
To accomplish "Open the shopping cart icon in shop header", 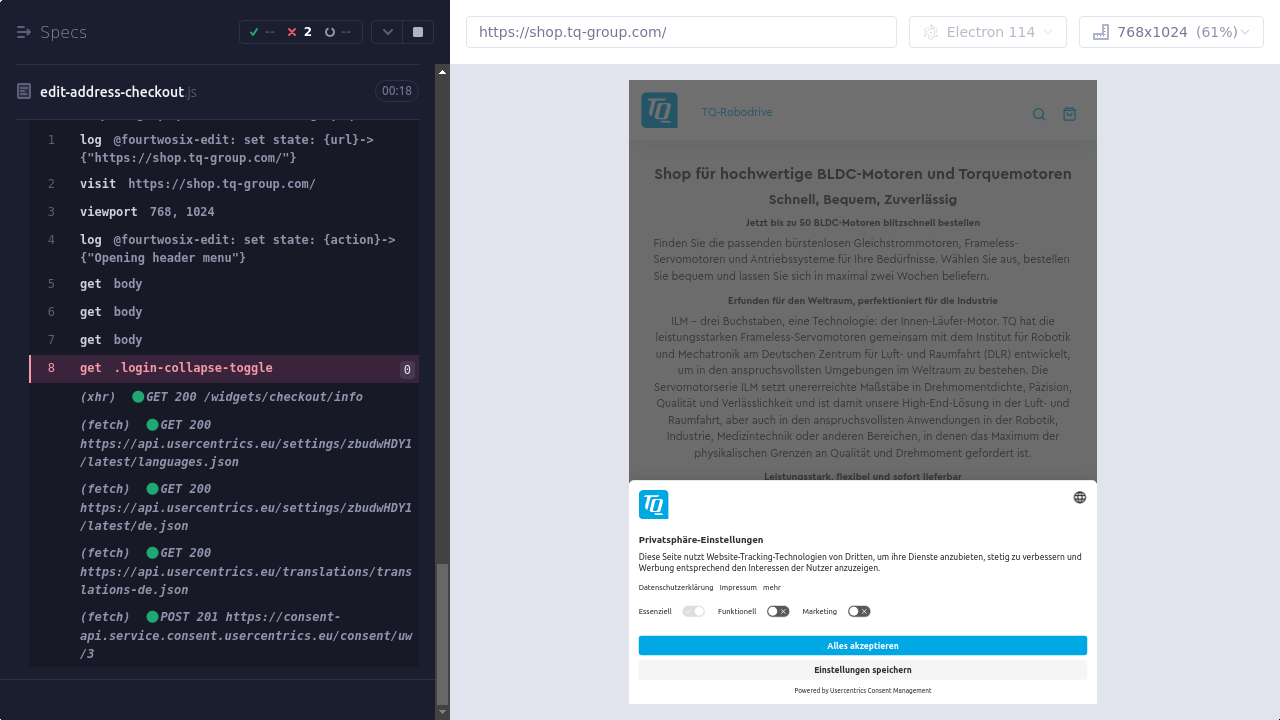I will [1069, 114].
